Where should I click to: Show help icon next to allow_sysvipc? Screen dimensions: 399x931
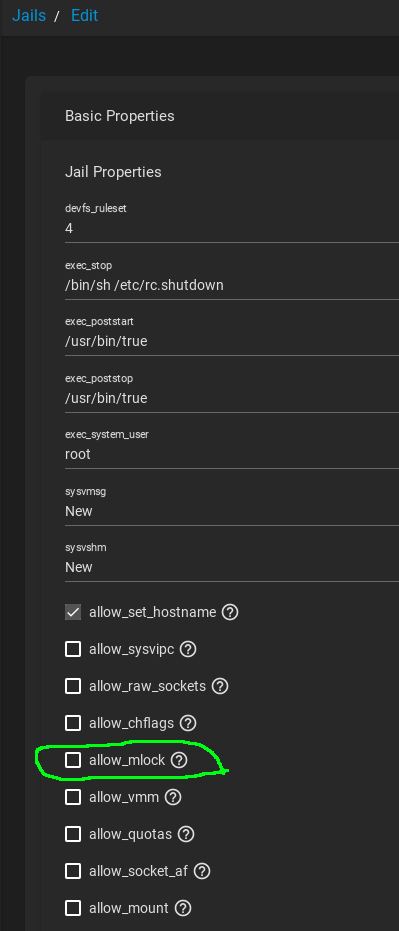188,650
